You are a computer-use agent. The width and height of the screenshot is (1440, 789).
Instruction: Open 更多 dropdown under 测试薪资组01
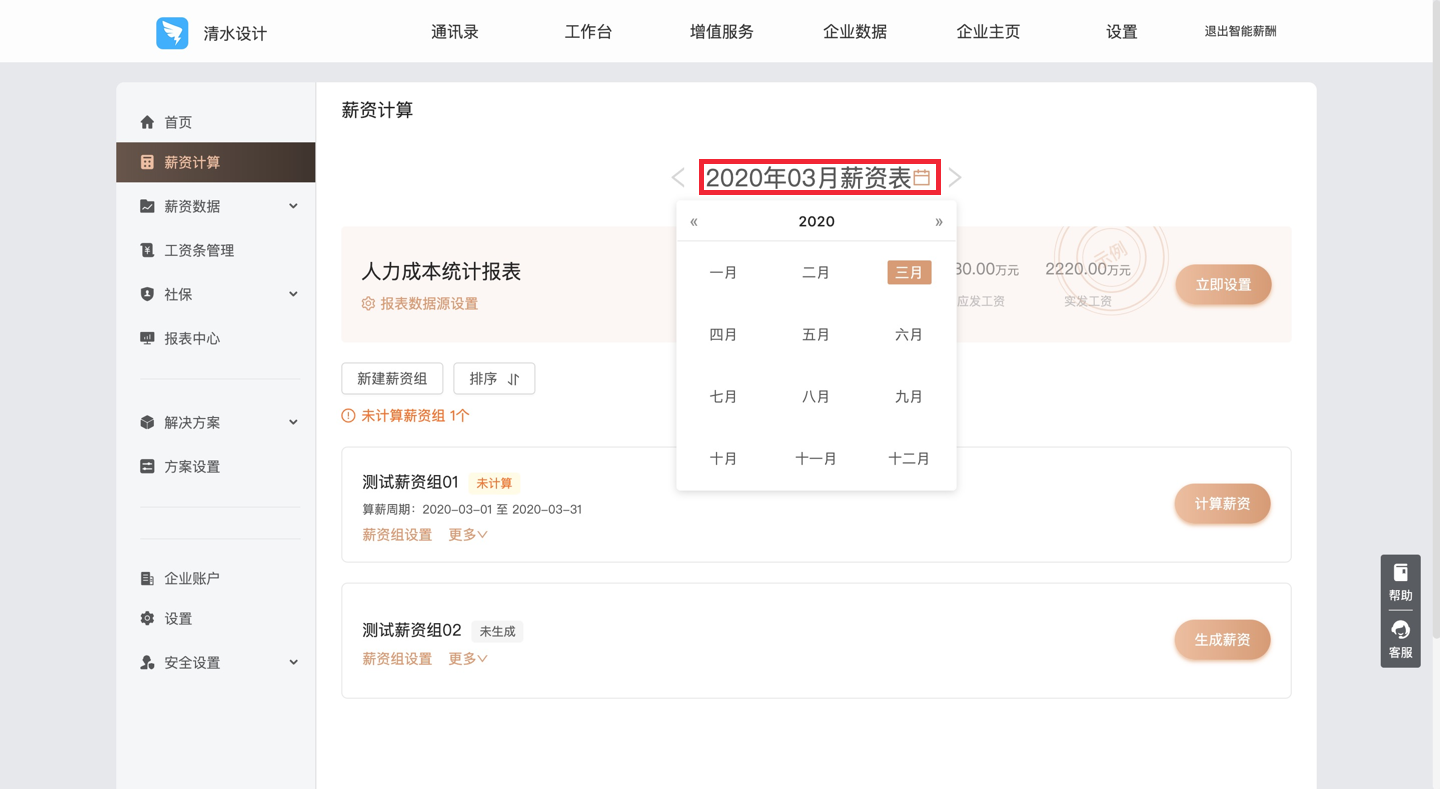(x=467, y=535)
